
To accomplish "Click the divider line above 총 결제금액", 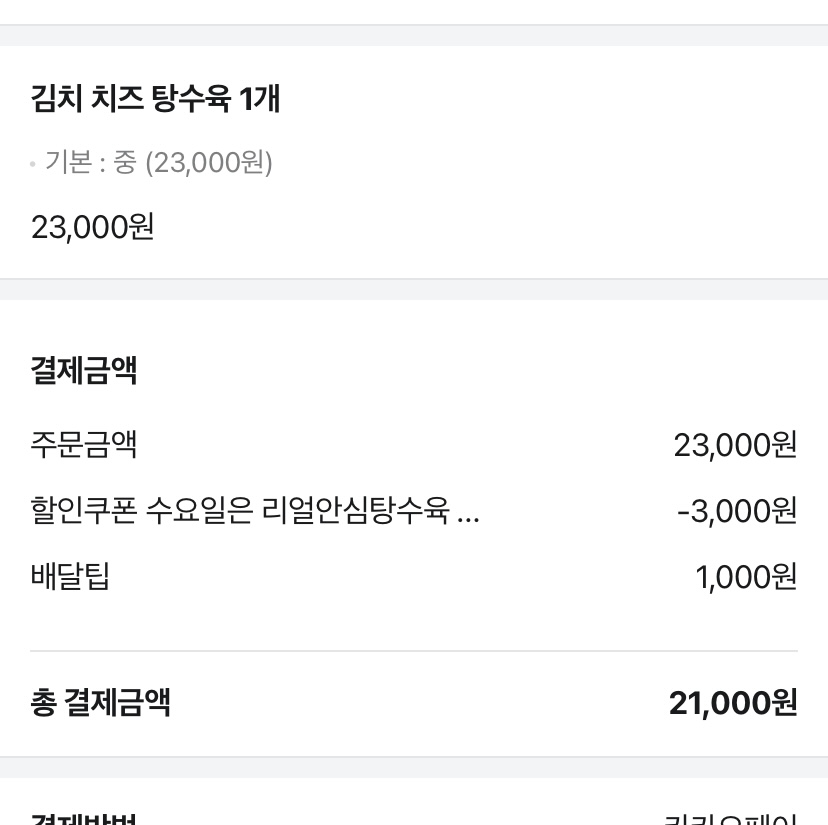I will pos(414,651).
